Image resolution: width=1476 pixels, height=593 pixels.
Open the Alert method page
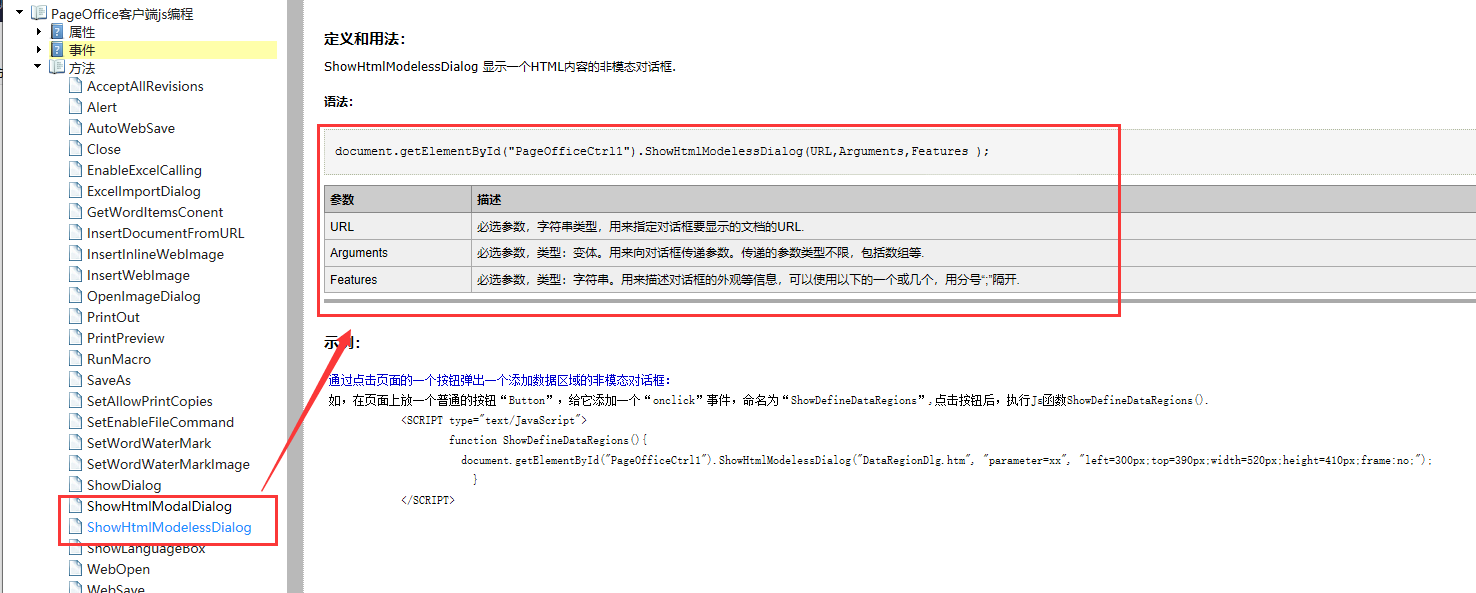102,107
